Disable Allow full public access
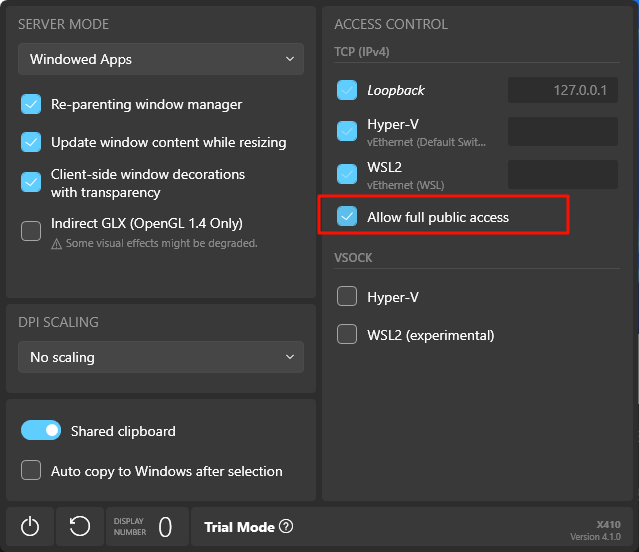This screenshot has height=552, width=639. click(347, 217)
